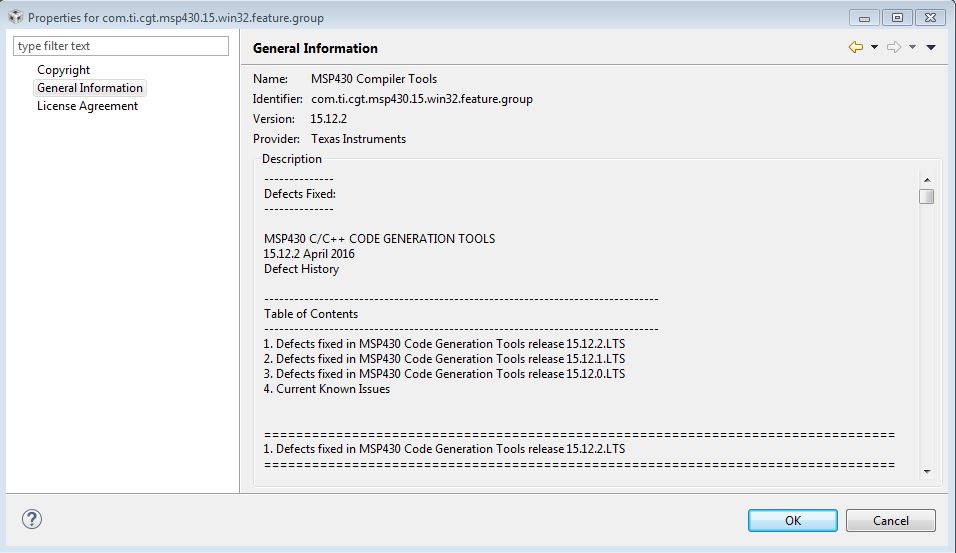Screen dimensions: 956x553
Task: Click the forward navigation arrow icon
Action: click(x=894, y=47)
